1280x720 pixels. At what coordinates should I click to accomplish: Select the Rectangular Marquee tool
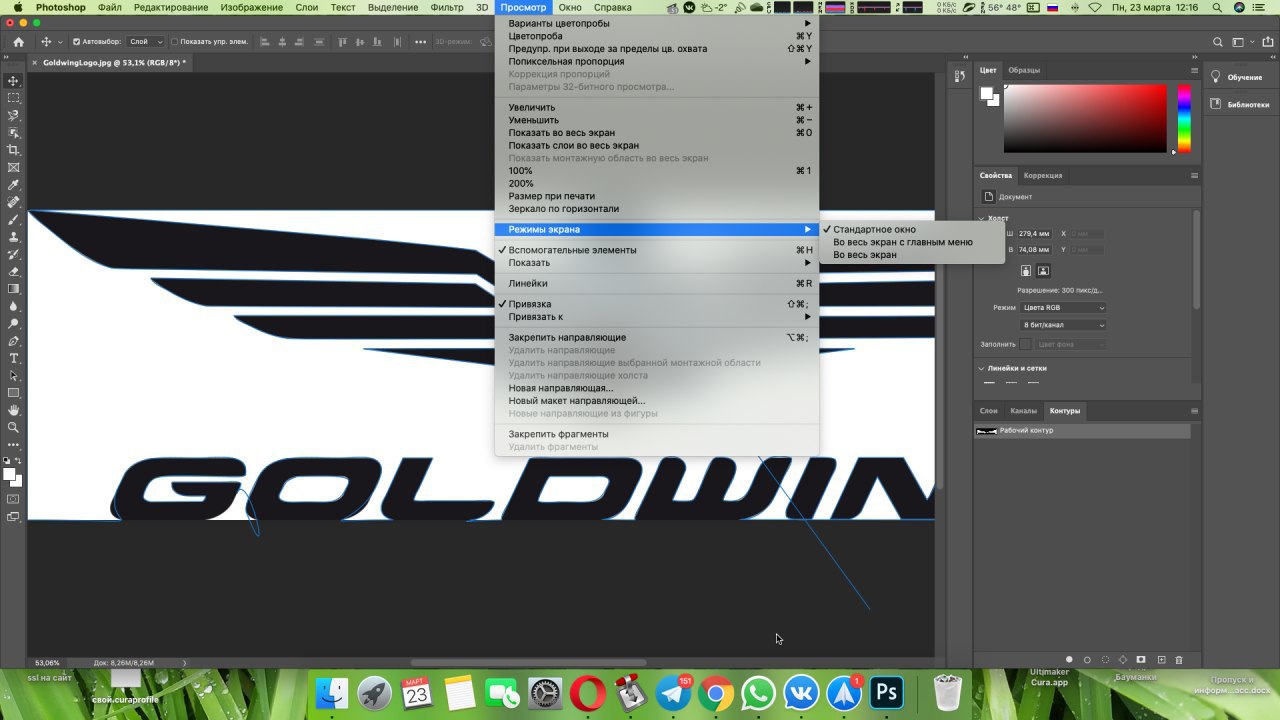click(13, 98)
